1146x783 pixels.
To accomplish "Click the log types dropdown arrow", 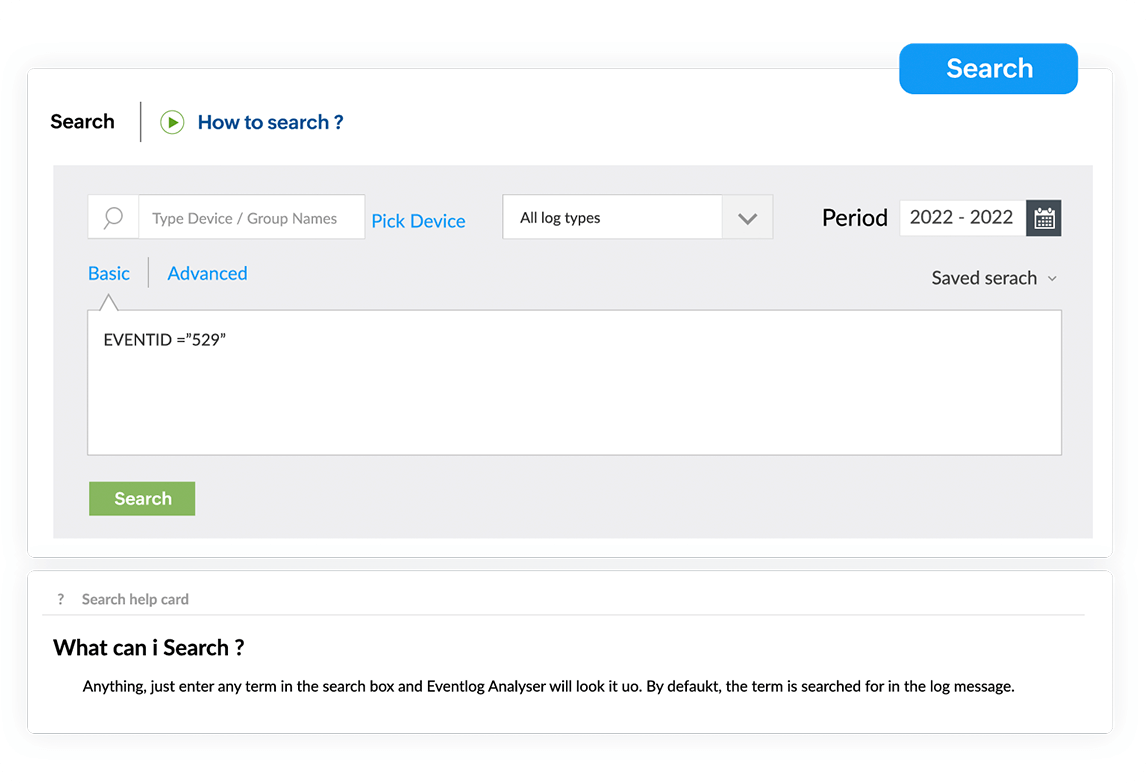I will [747, 218].
